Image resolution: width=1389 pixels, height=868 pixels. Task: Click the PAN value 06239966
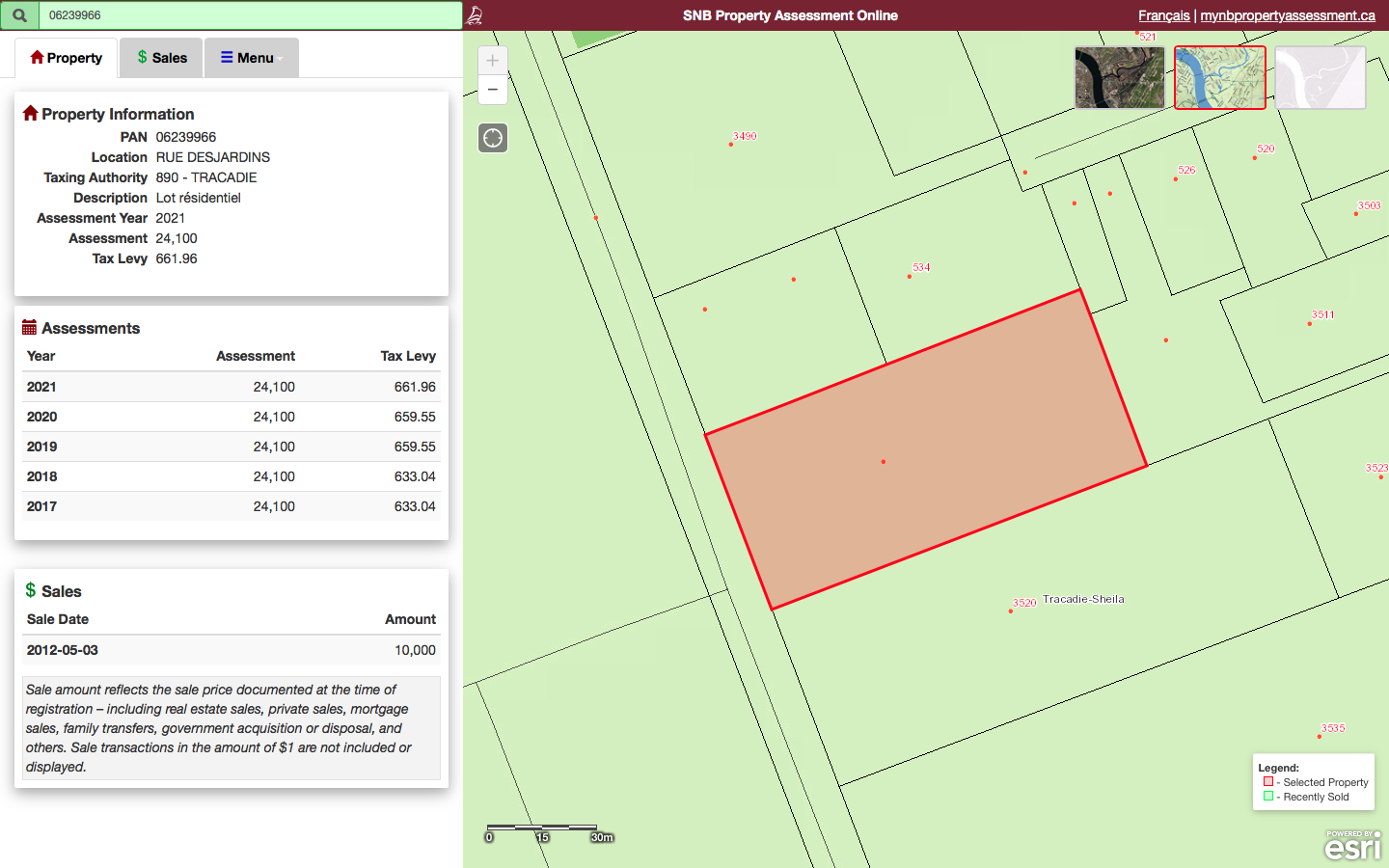click(186, 137)
